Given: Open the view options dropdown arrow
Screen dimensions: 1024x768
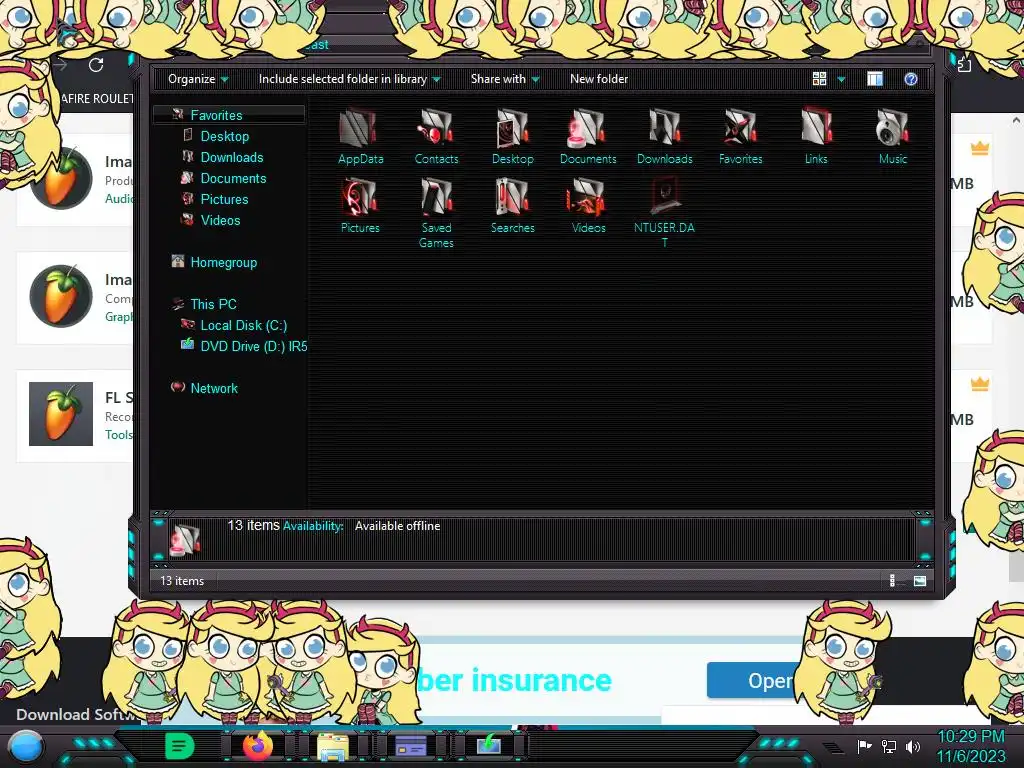Looking at the screenshot, I should 841,79.
